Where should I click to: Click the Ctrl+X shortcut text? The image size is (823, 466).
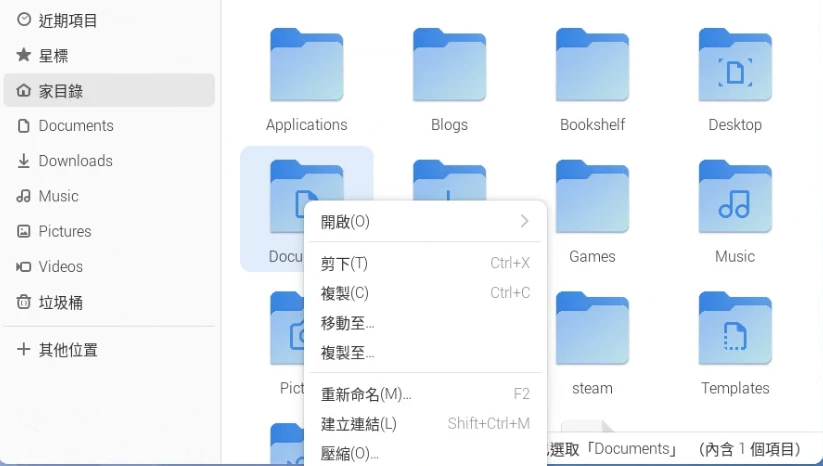[x=510, y=262]
